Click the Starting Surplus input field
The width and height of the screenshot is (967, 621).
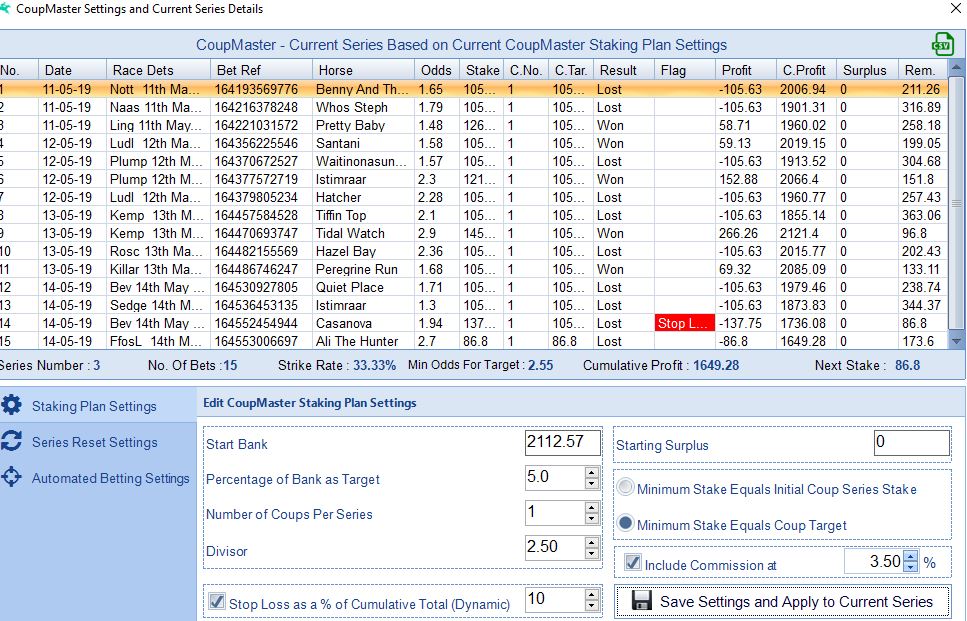(x=911, y=442)
